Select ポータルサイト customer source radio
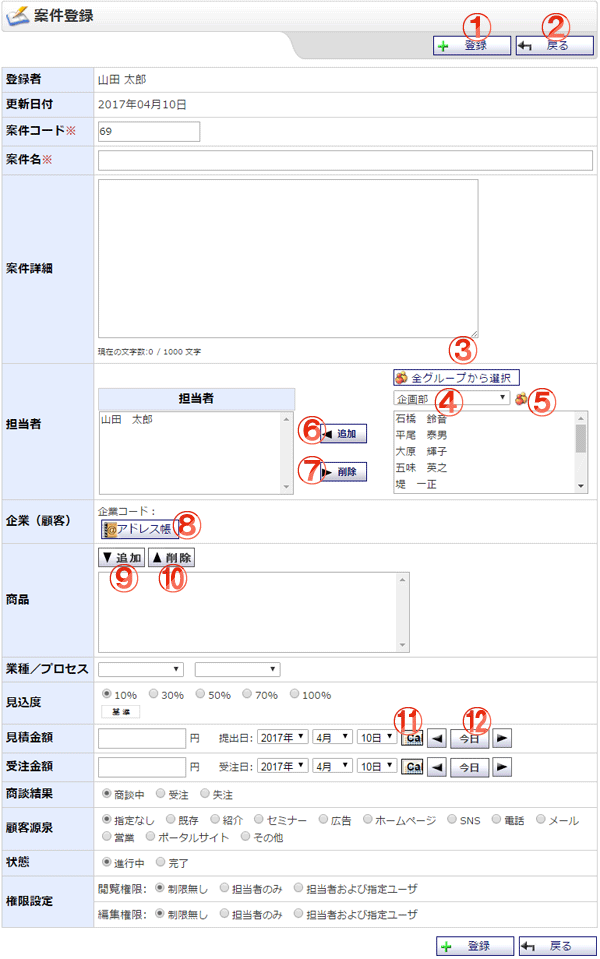Screen dimensions: 600x959 150,836
